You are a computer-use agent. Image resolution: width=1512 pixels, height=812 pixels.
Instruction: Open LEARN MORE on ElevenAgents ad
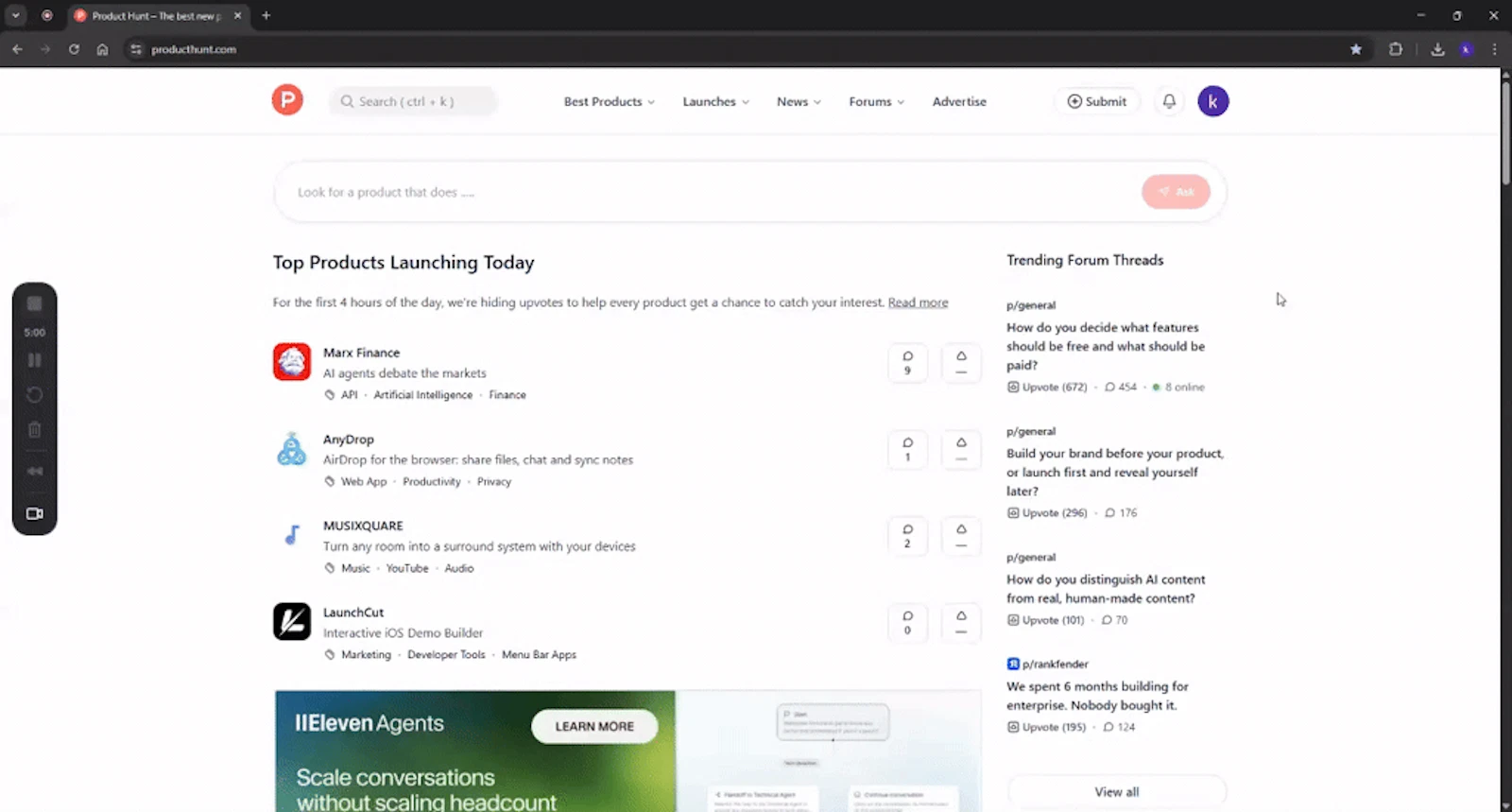(x=594, y=726)
